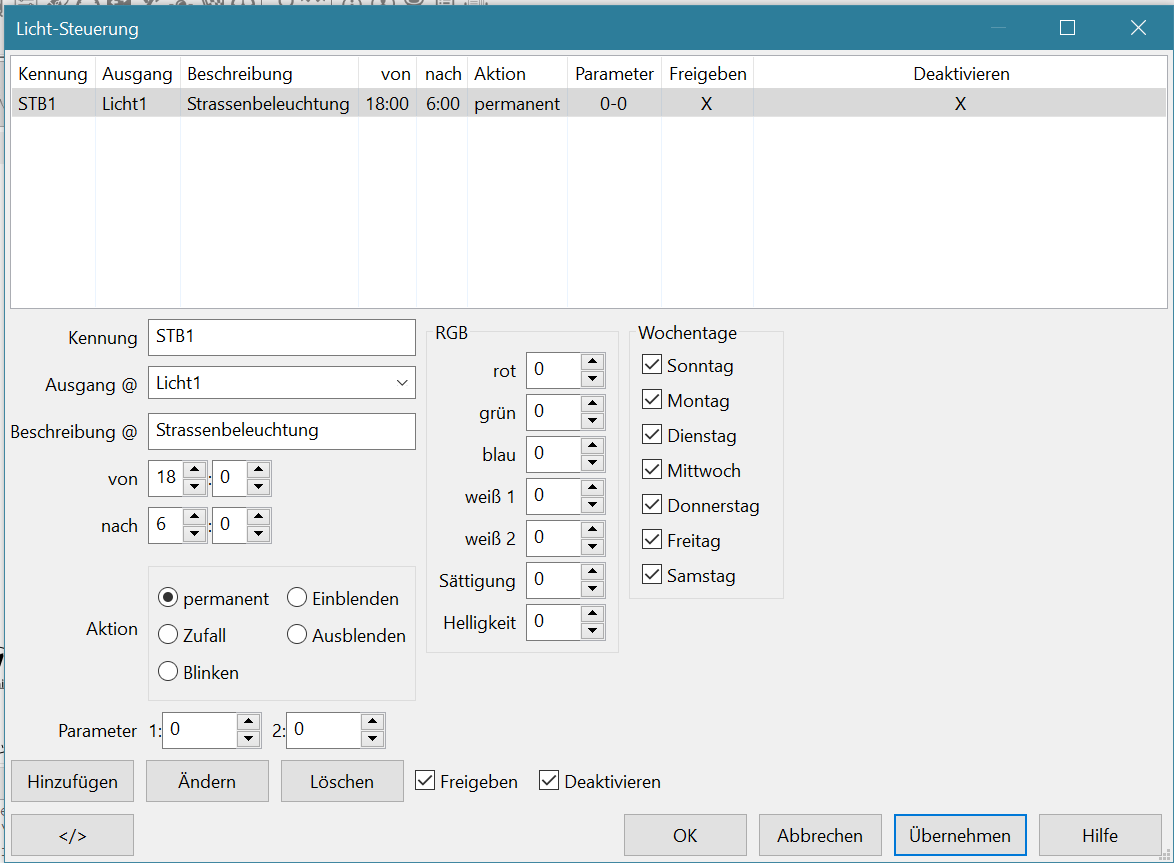The image size is (1174, 863).
Task: Decrease the nach hour spinner
Action: (195, 535)
